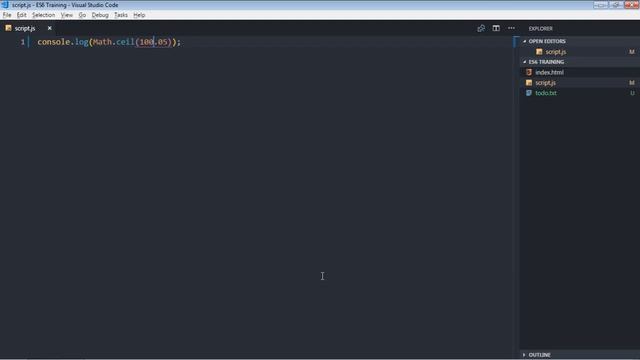Click the editor overview ruler scrollbar

coord(516,196)
